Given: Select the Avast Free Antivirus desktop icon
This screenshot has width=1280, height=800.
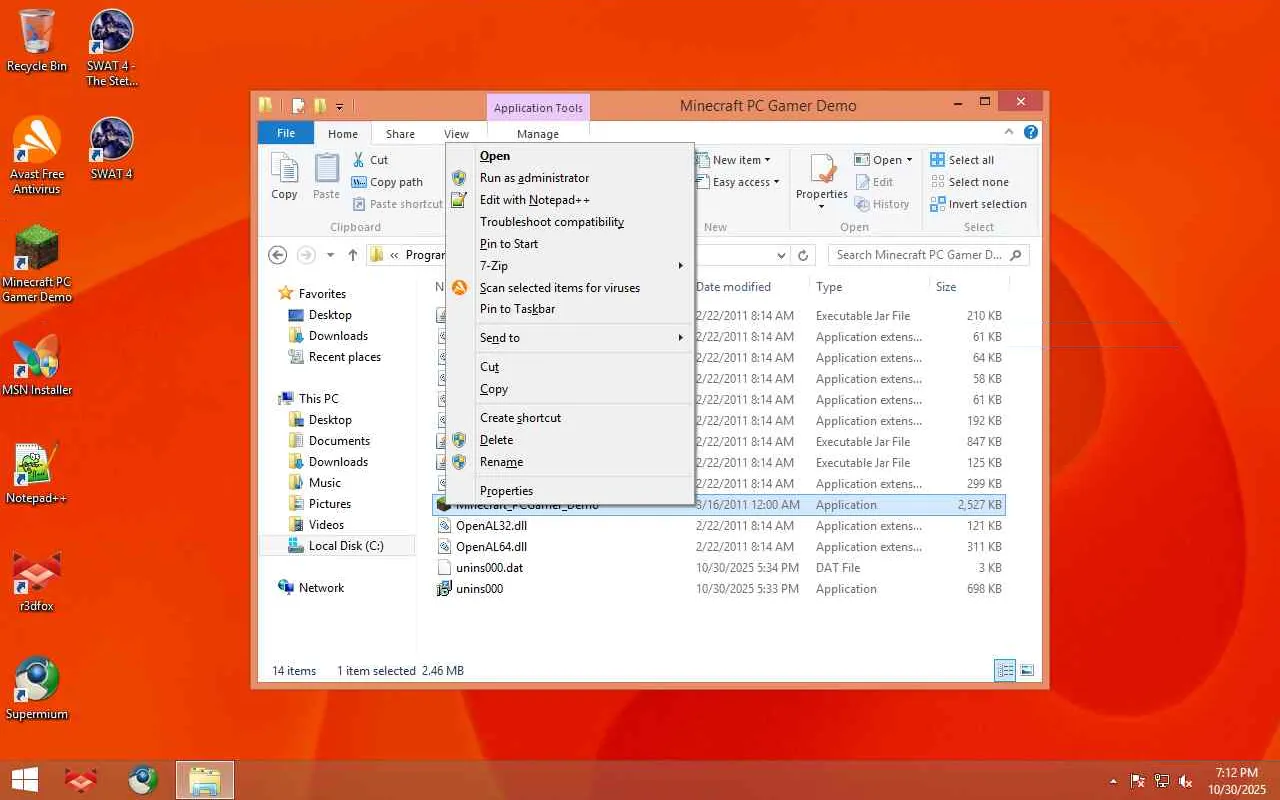Looking at the screenshot, I should (x=37, y=155).
